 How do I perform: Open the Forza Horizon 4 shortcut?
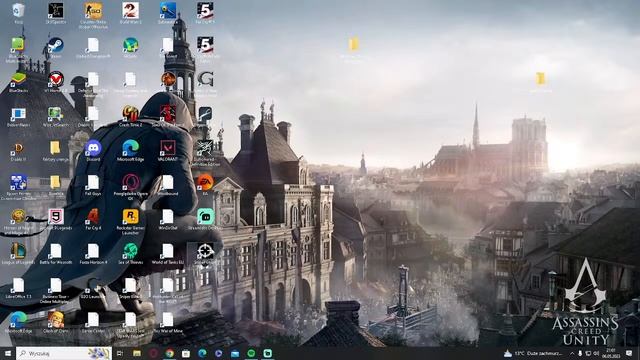pyautogui.click(x=93, y=253)
